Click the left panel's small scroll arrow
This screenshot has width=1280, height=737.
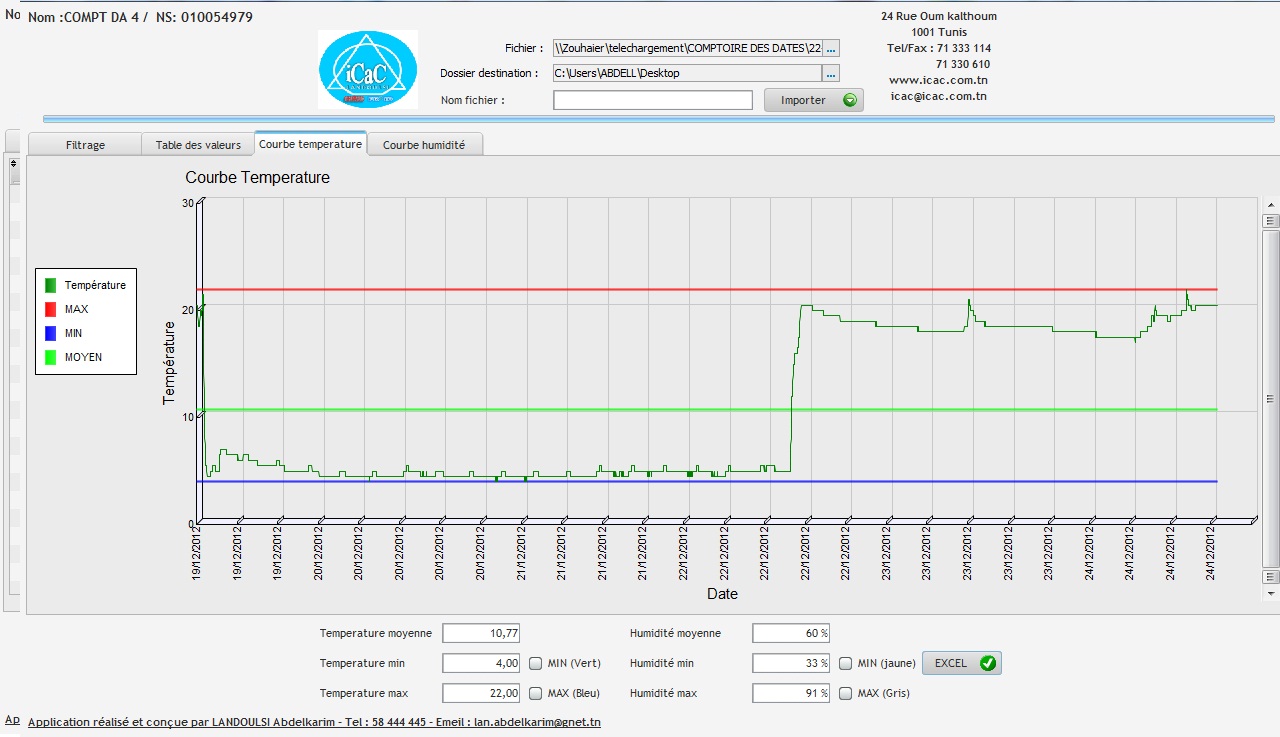(14, 163)
